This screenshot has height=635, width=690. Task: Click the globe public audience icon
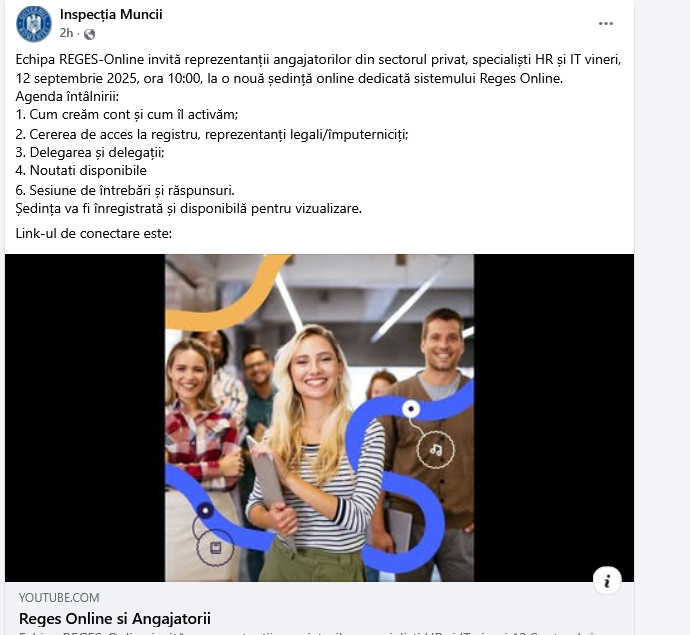coord(89,34)
